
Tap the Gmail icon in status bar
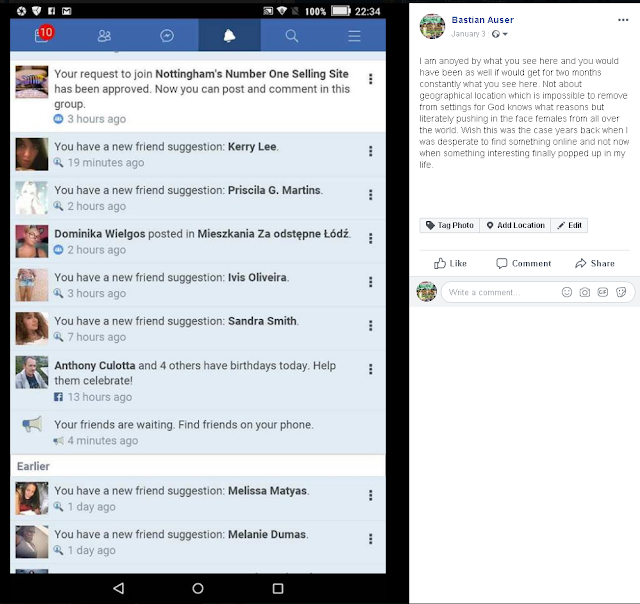click(x=67, y=11)
